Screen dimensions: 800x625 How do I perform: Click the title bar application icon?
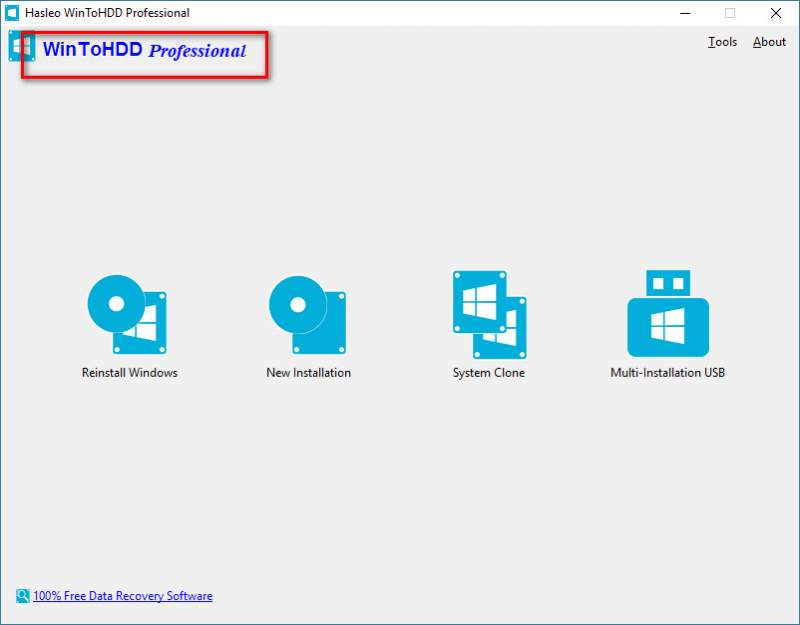tap(12, 13)
